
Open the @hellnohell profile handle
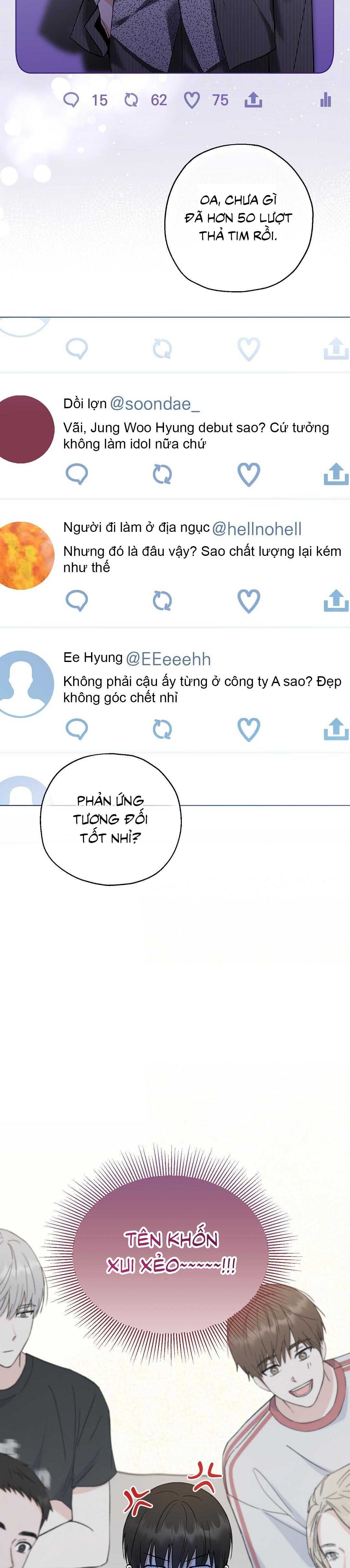[x=256, y=529]
